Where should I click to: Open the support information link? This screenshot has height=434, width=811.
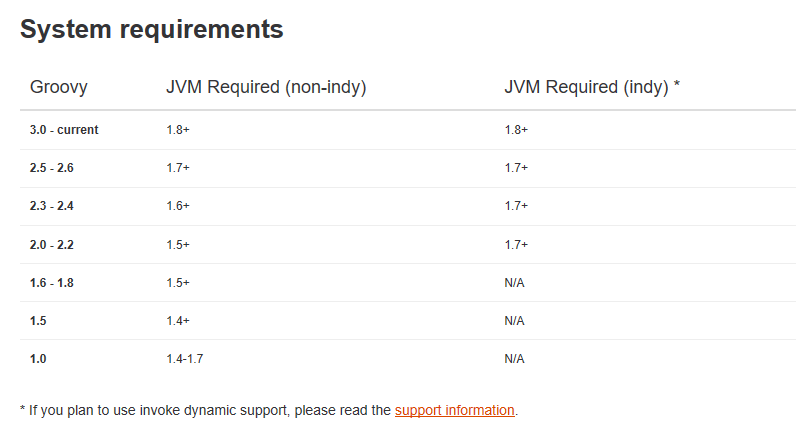point(455,410)
